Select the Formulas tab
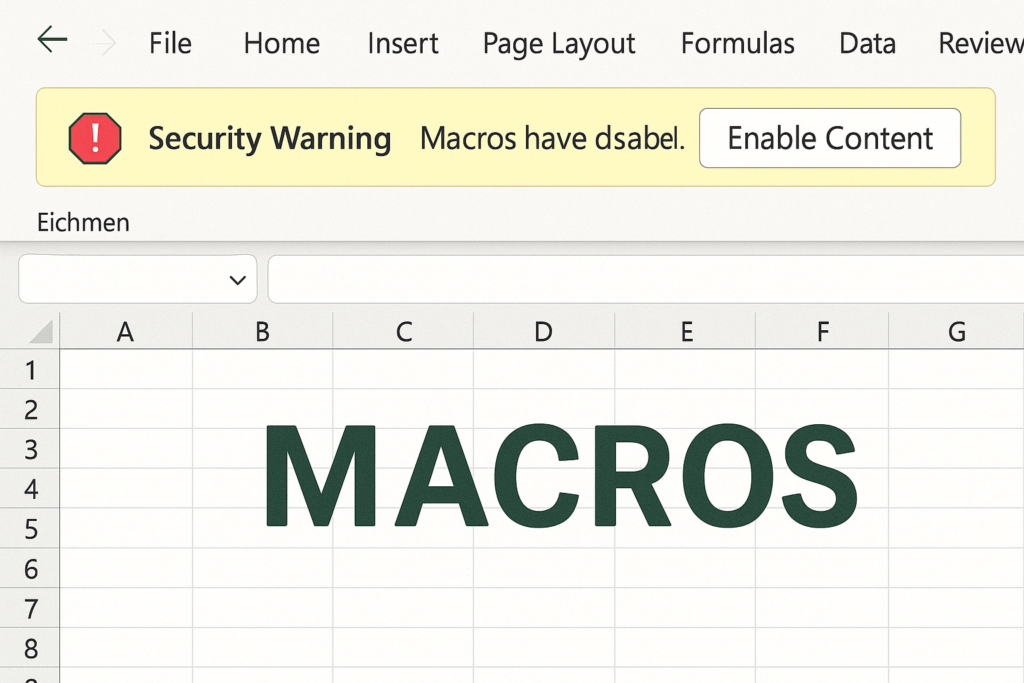Image resolution: width=1024 pixels, height=683 pixels. click(x=738, y=44)
